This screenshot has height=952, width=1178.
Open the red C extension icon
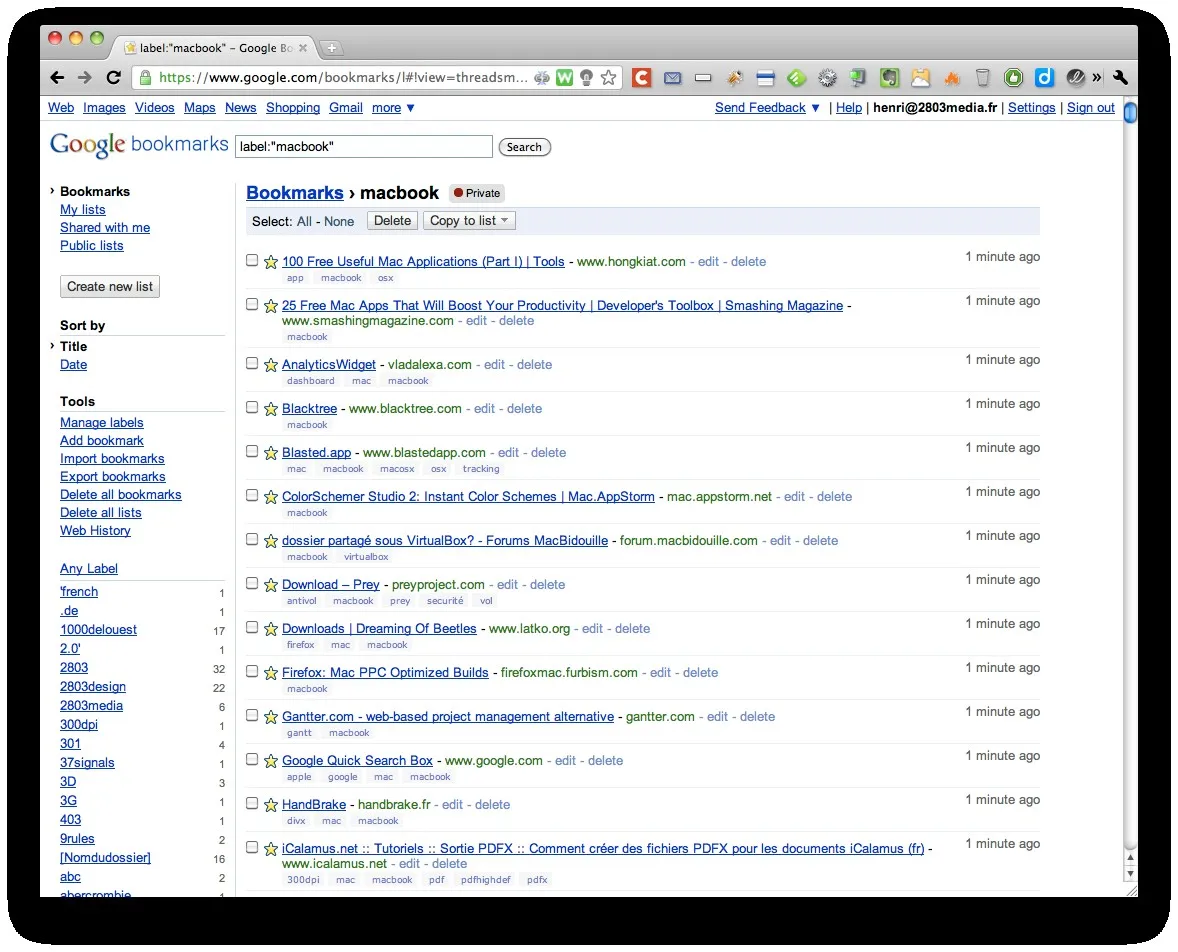(642, 77)
